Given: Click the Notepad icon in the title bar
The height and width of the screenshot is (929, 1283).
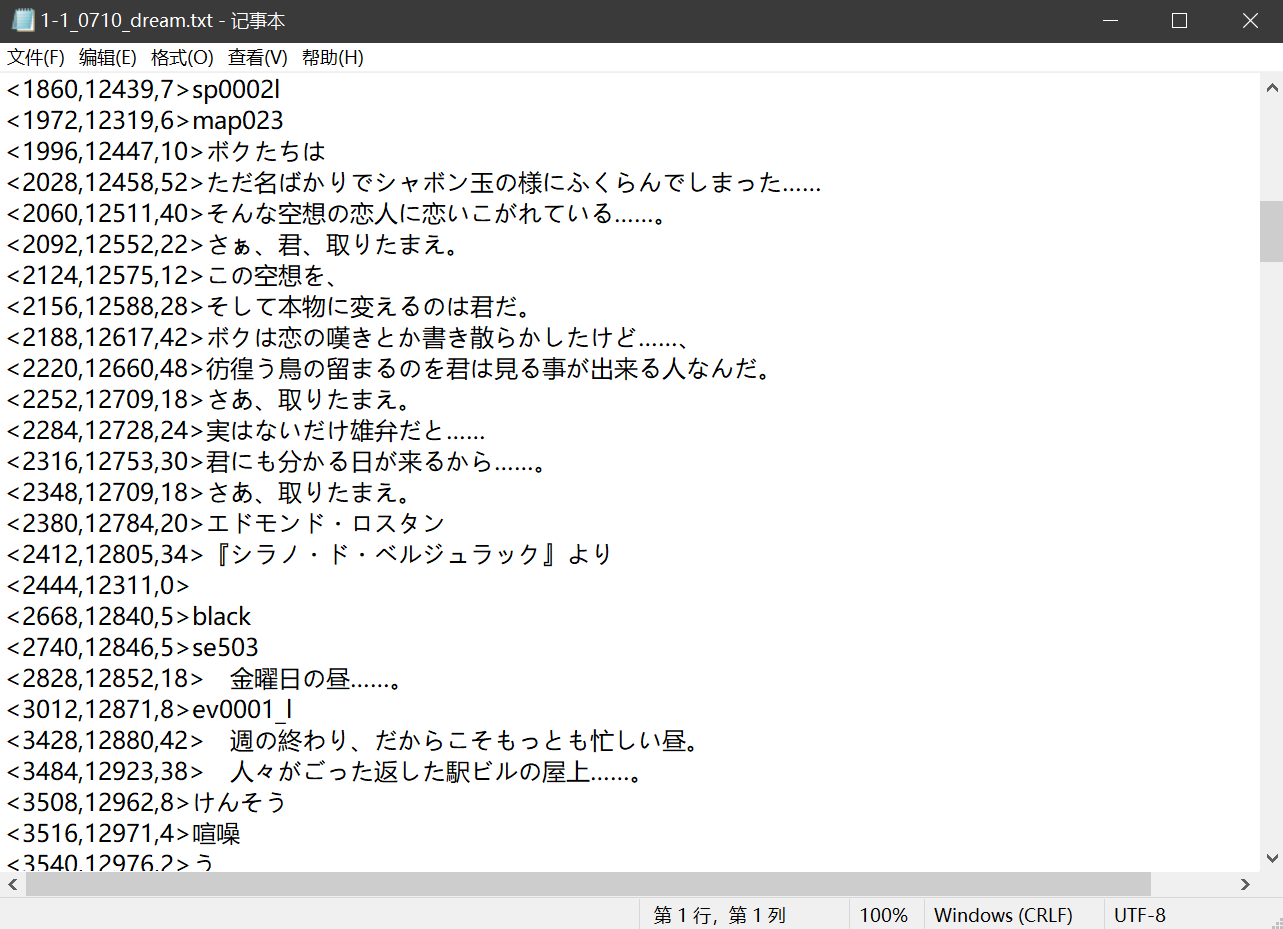Looking at the screenshot, I should (x=22, y=21).
